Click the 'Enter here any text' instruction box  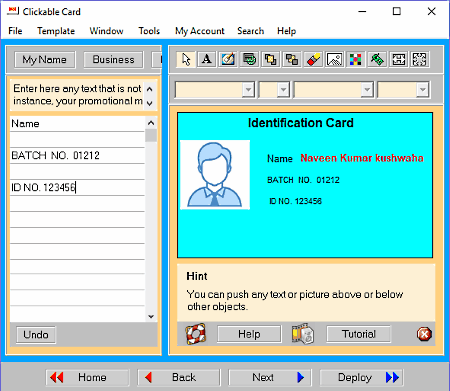coord(77,95)
